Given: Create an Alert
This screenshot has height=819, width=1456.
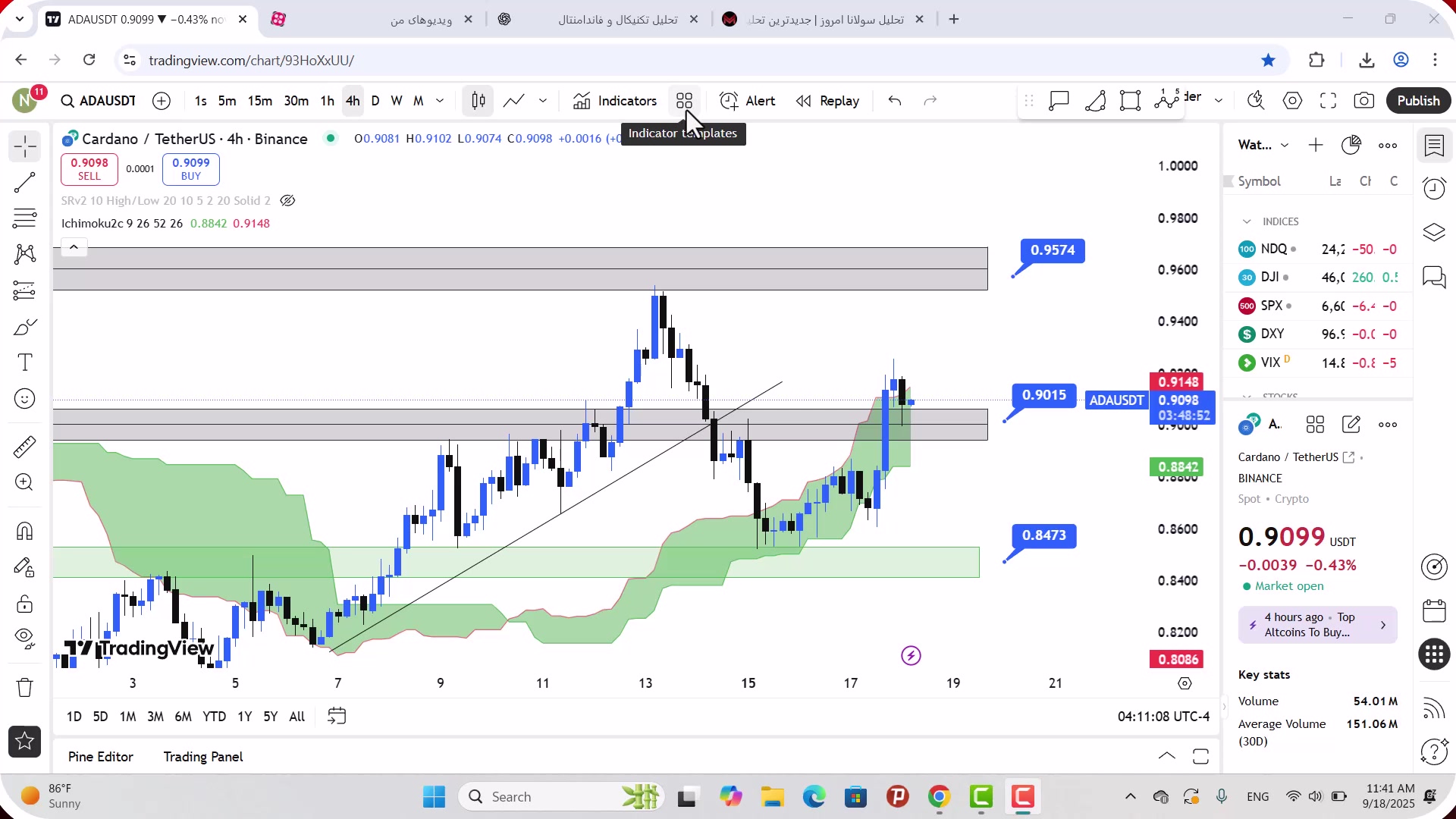Looking at the screenshot, I should (748, 101).
